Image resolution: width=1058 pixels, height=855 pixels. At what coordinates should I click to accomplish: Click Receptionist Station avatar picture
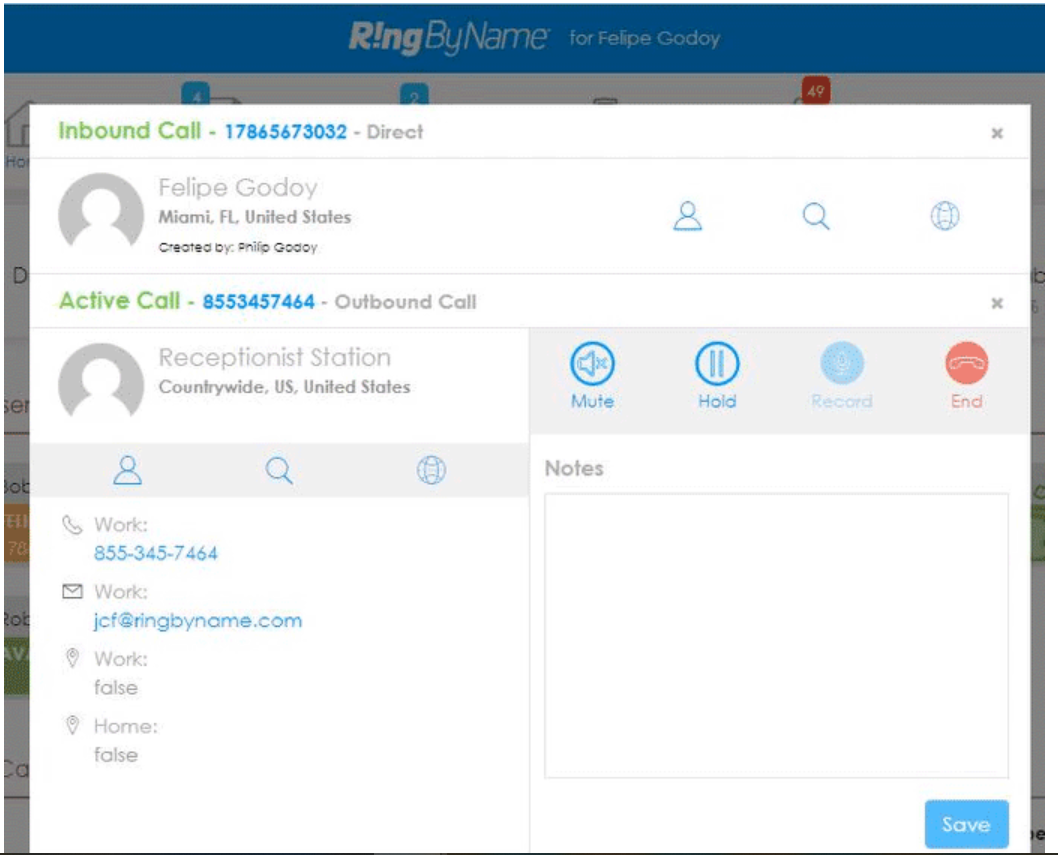pyautogui.click(x=101, y=381)
